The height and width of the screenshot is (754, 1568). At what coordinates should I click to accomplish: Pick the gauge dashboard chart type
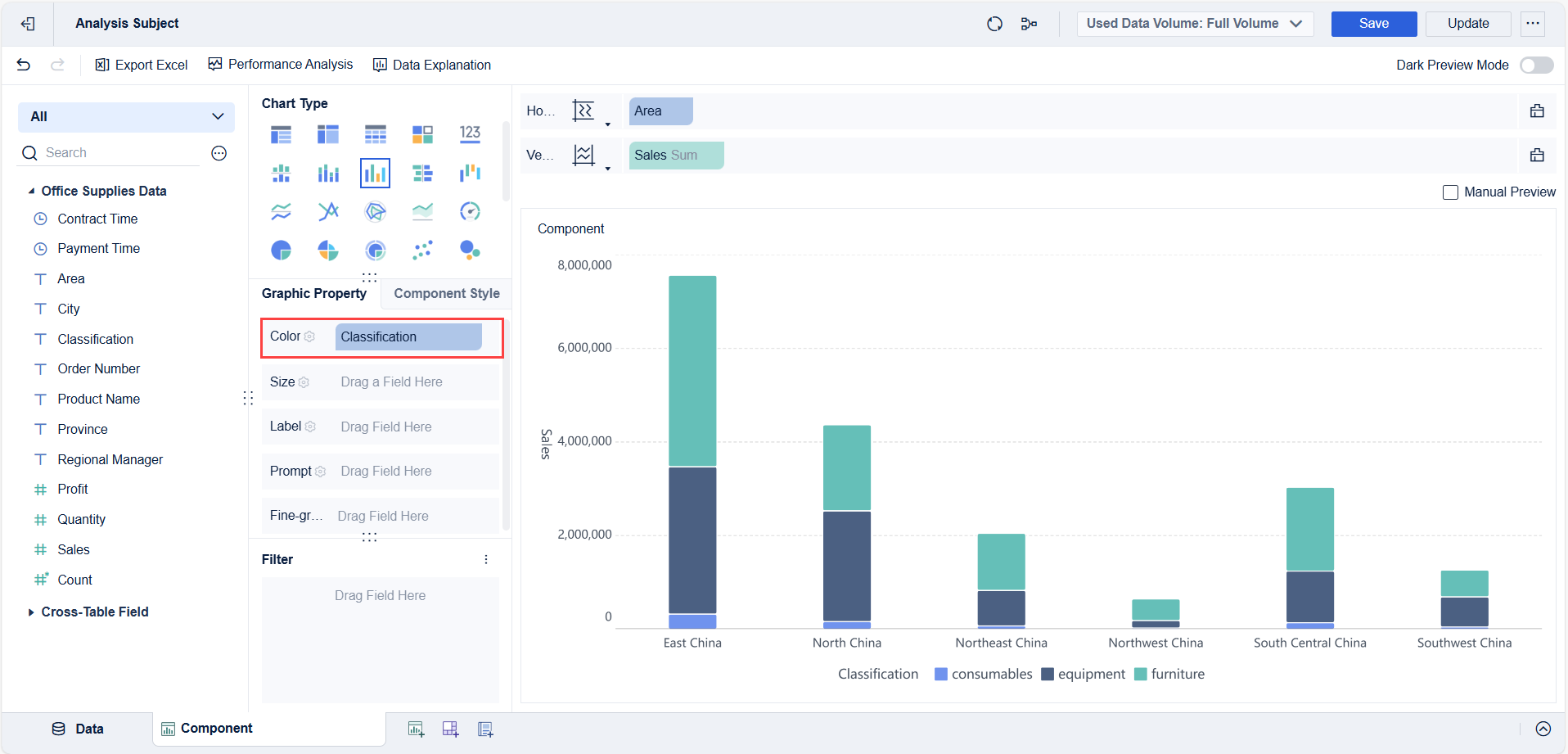pos(470,211)
